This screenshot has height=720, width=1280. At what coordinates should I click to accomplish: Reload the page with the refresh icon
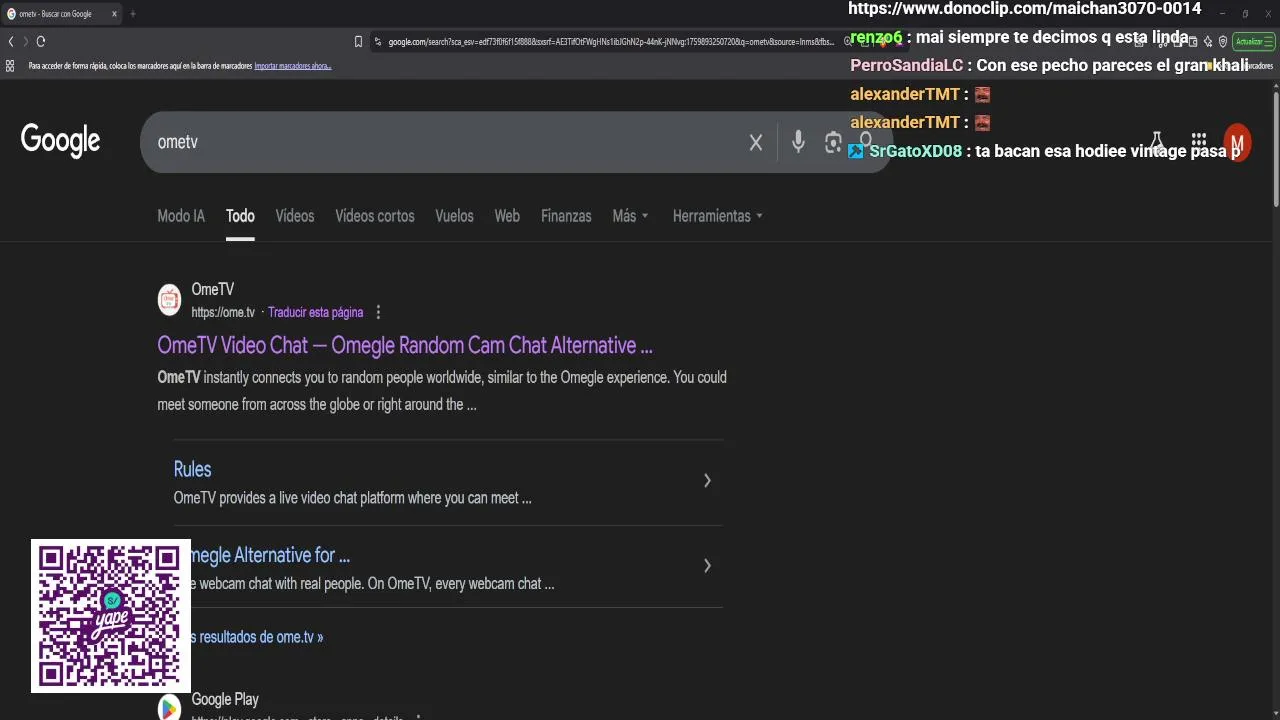click(x=41, y=41)
